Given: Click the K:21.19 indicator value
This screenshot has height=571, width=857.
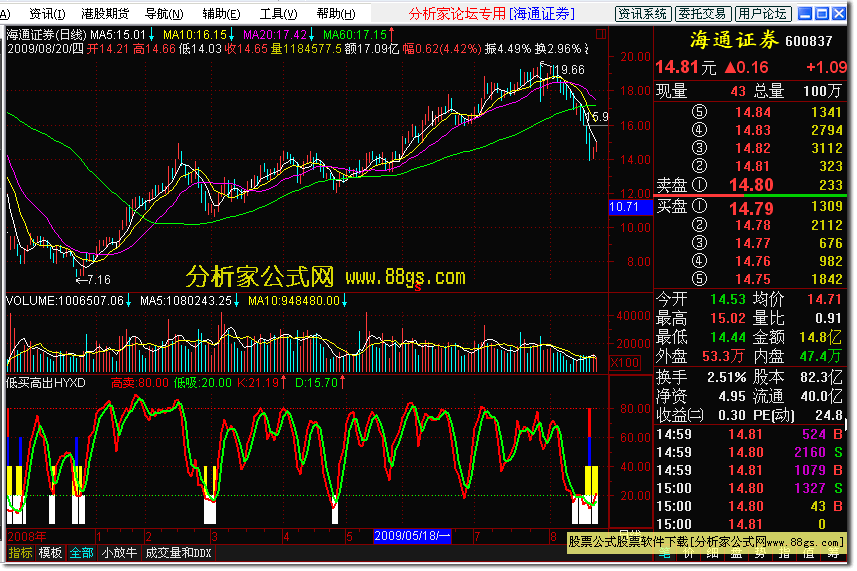Looking at the screenshot, I should 258,383.
